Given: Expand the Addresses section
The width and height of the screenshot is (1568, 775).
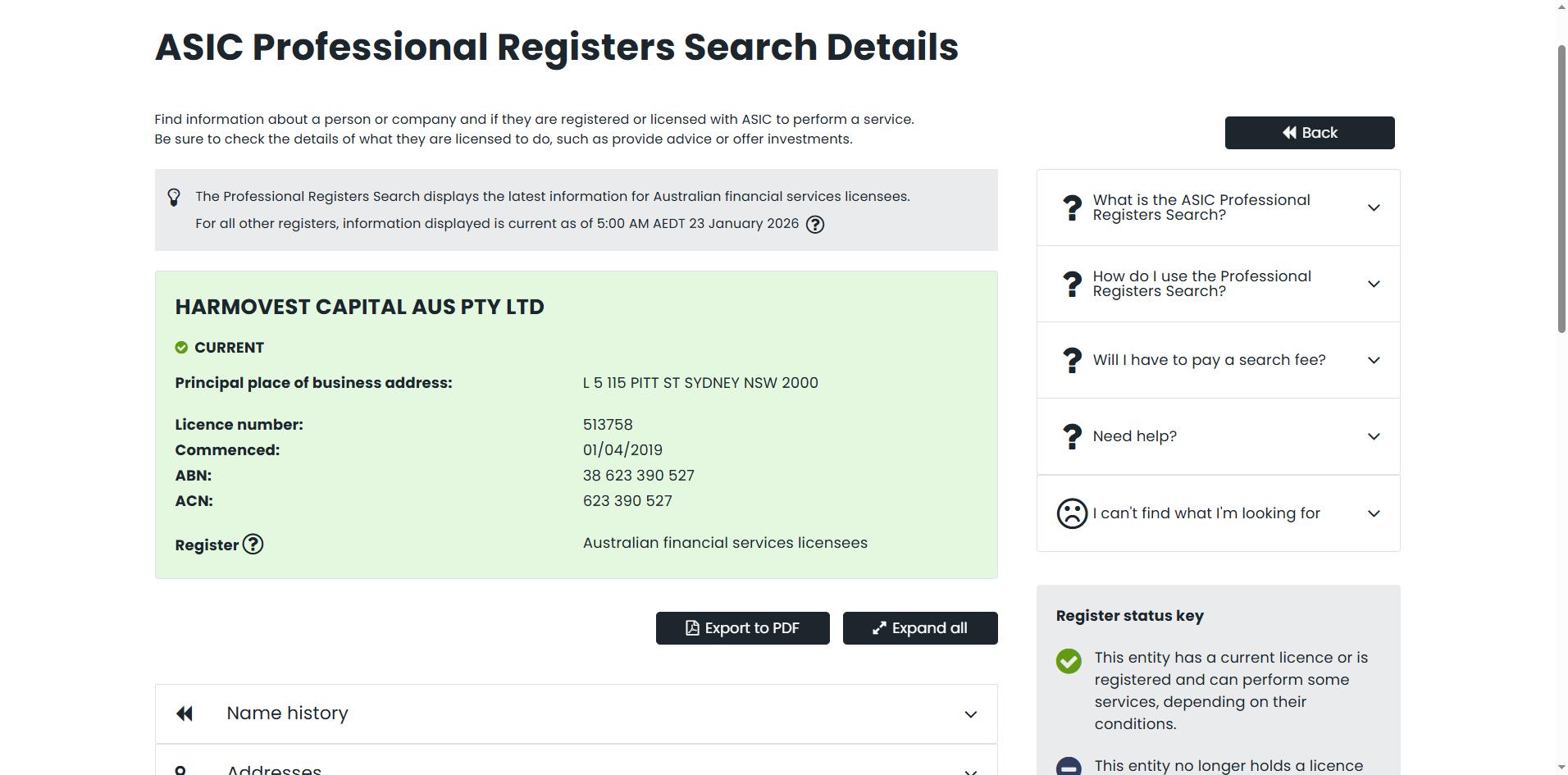Looking at the screenshot, I should tap(970, 770).
